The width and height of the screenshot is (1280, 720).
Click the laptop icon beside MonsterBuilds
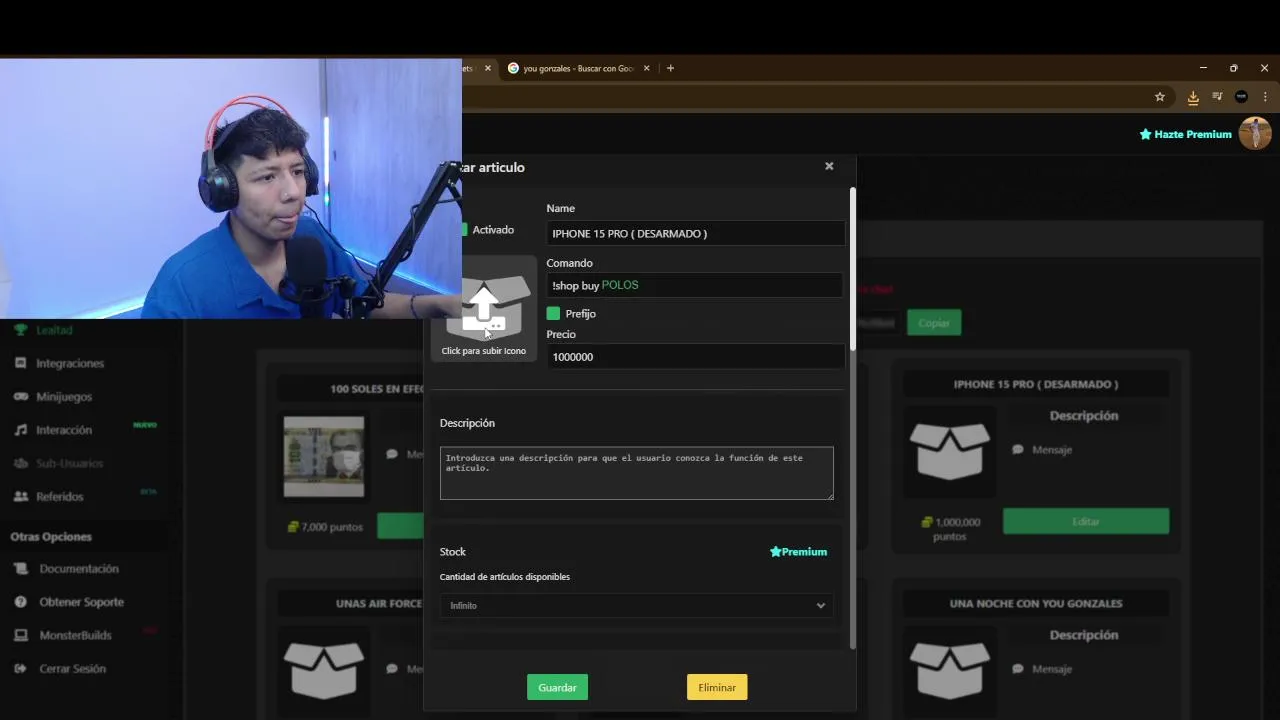pyautogui.click(x=20, y=635)
